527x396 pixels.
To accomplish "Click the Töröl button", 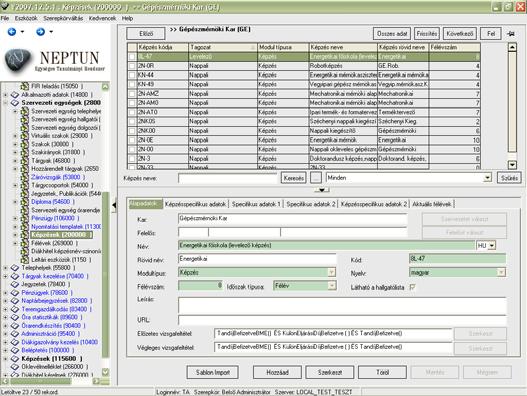I will 382,372.
